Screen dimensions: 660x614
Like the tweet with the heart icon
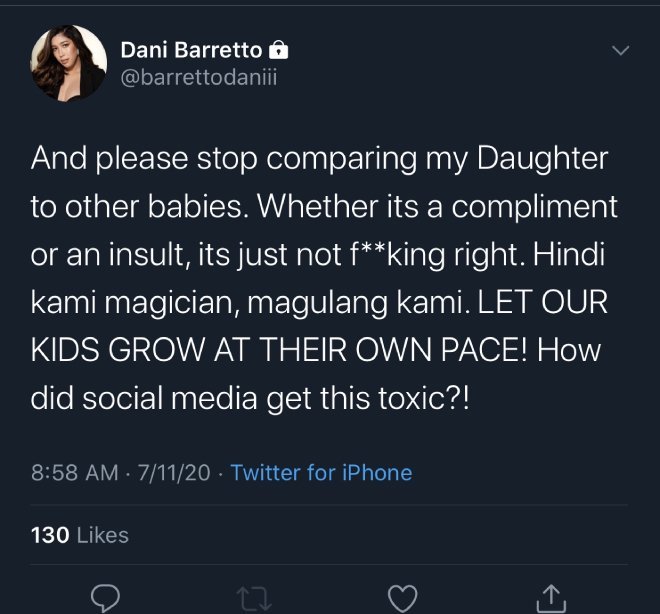click(401, 597)
